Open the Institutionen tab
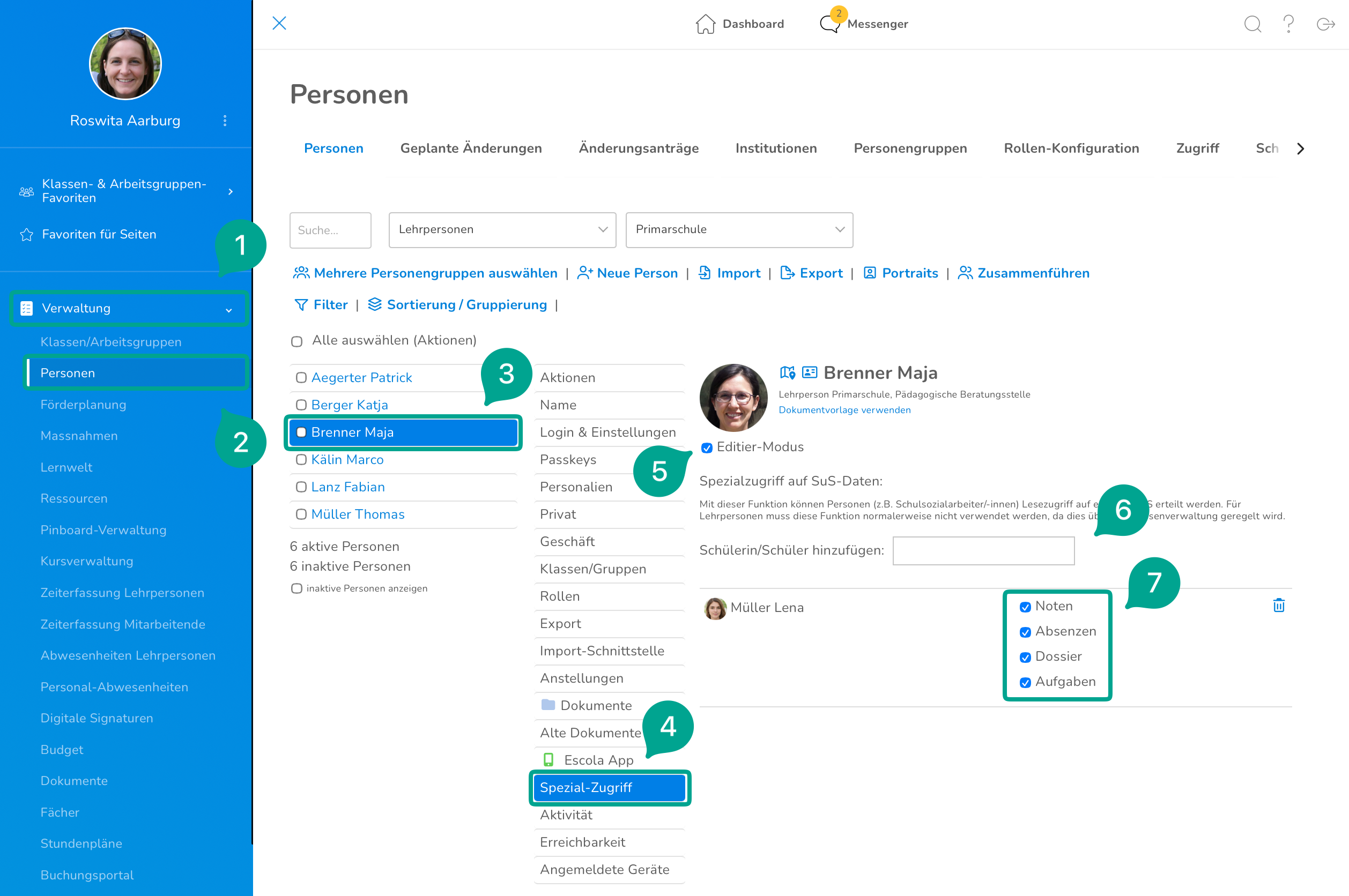 point(776,148)
